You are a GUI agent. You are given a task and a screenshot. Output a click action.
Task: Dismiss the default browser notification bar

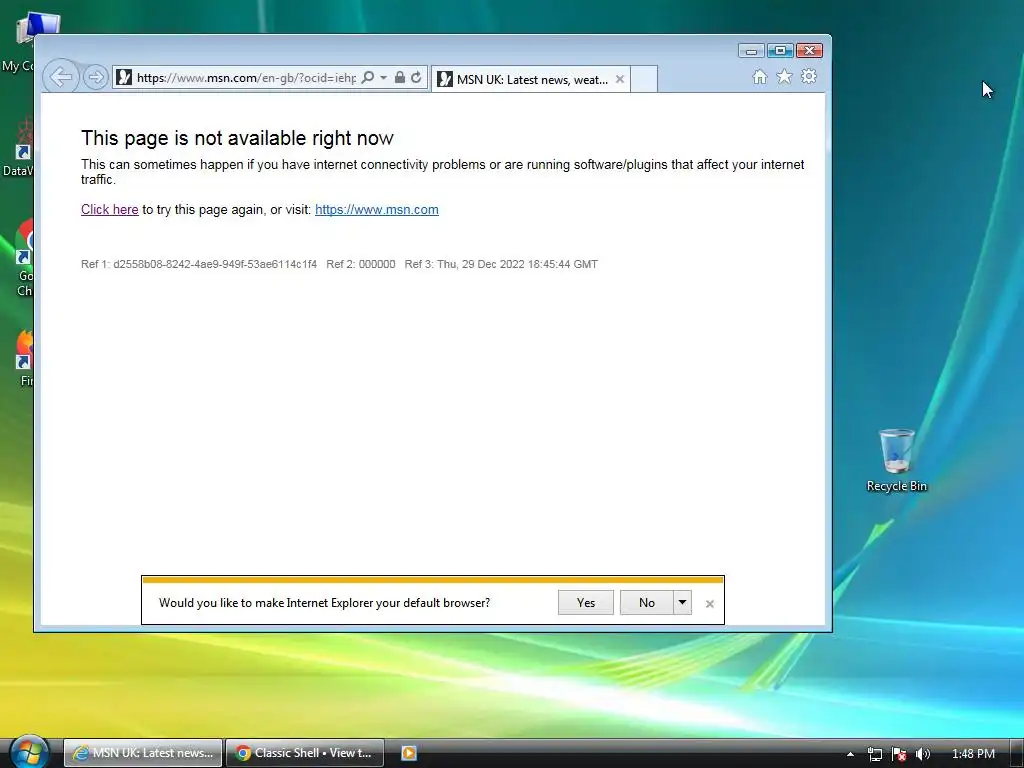click(710, 604)
